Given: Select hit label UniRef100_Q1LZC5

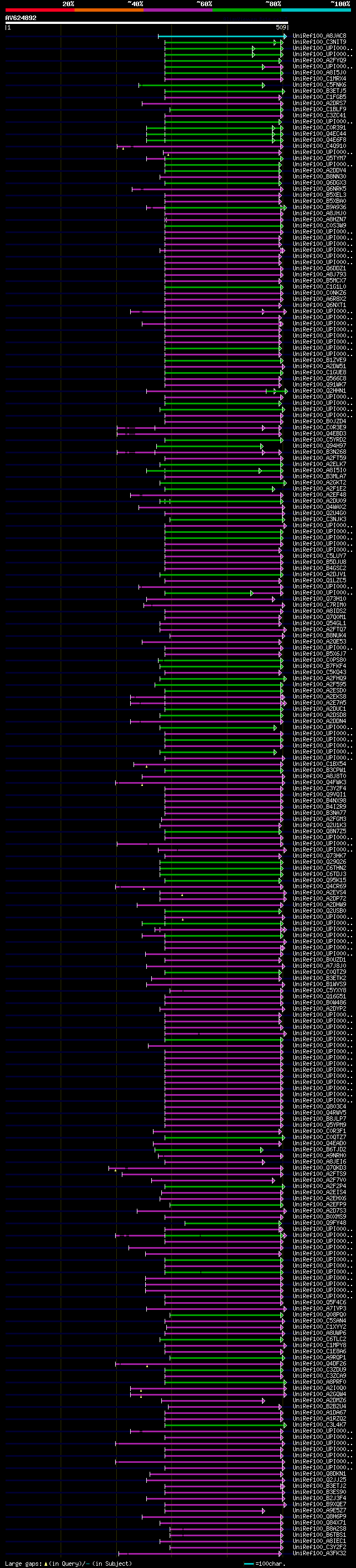Looking at the screenshot, I should click(x=319, y=580).
